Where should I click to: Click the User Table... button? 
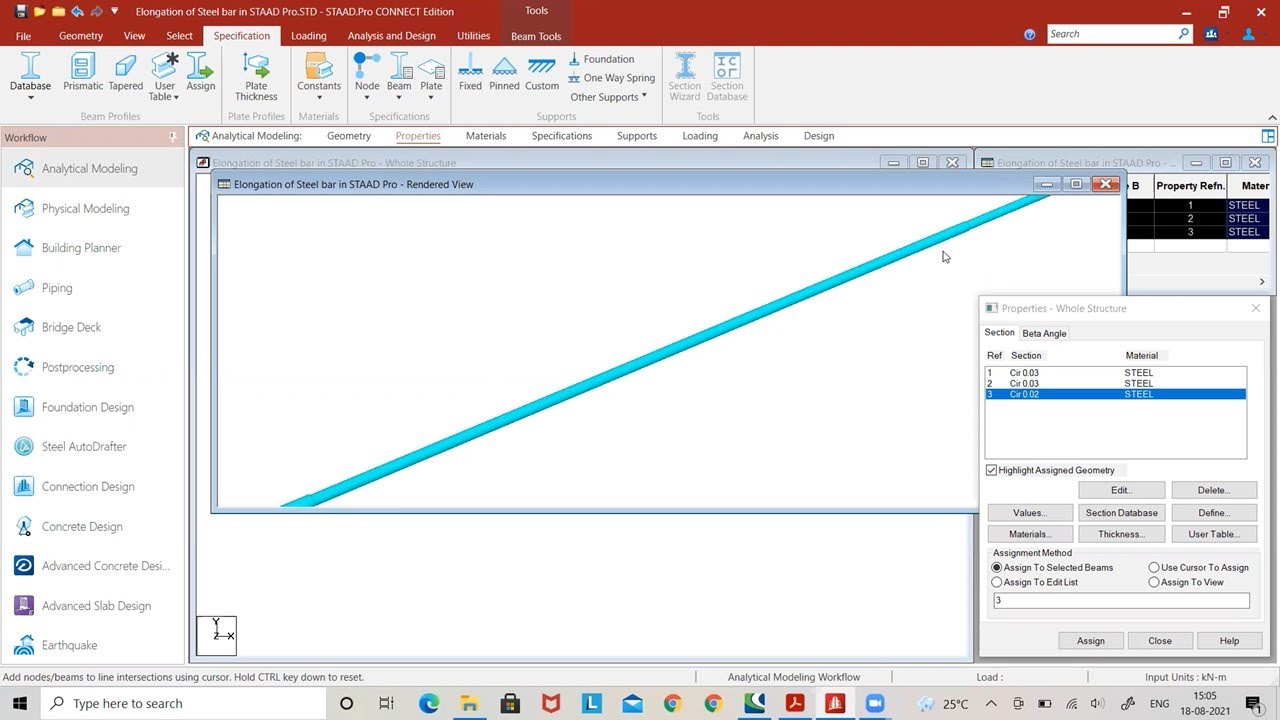coord(1214,534)
